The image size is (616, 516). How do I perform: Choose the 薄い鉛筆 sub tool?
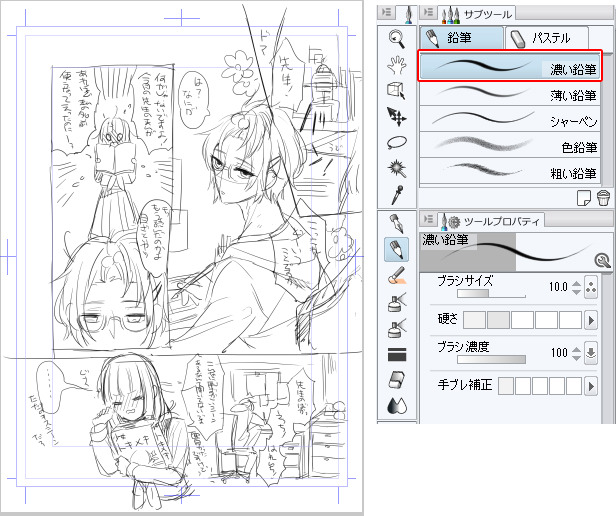[x=510, y=92]
